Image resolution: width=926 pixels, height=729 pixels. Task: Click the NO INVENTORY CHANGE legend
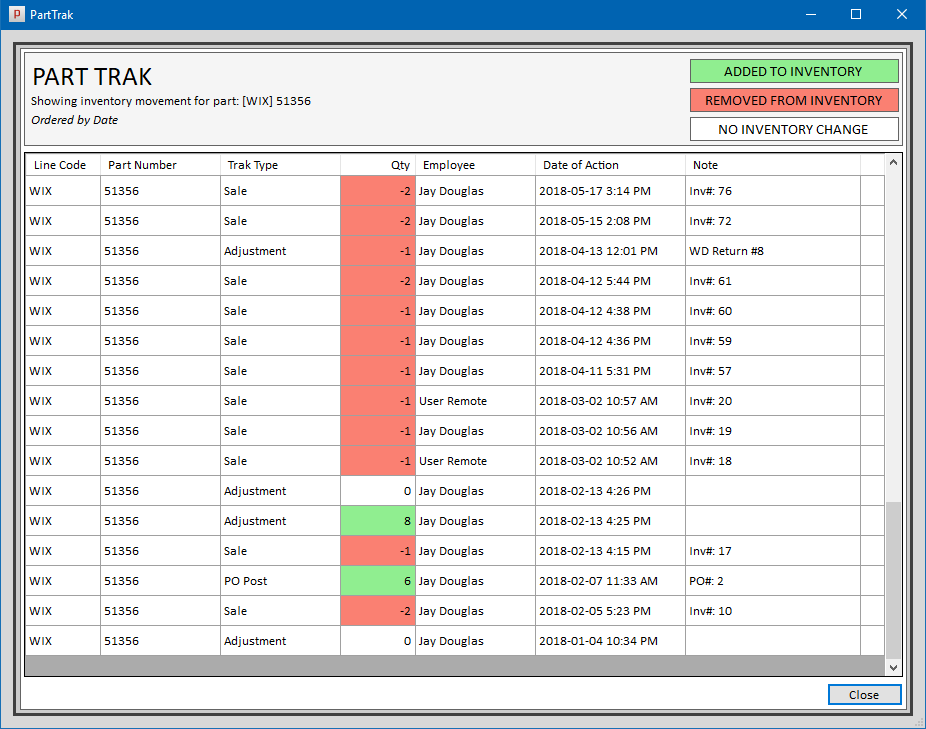(x=794, y=129)
